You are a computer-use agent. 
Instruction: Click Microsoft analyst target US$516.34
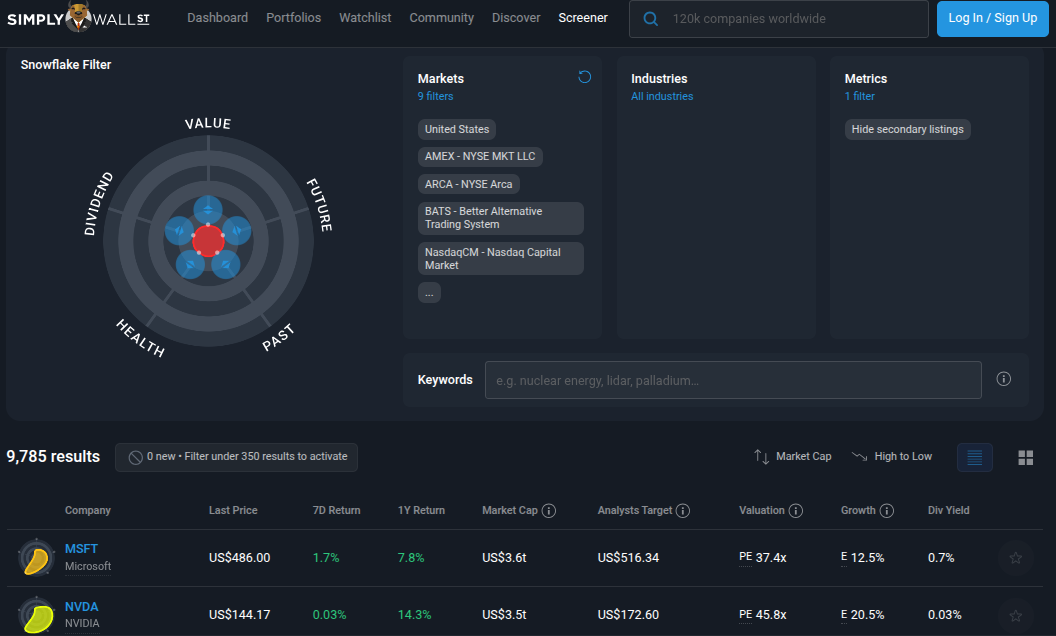click(x=628, y=558)
